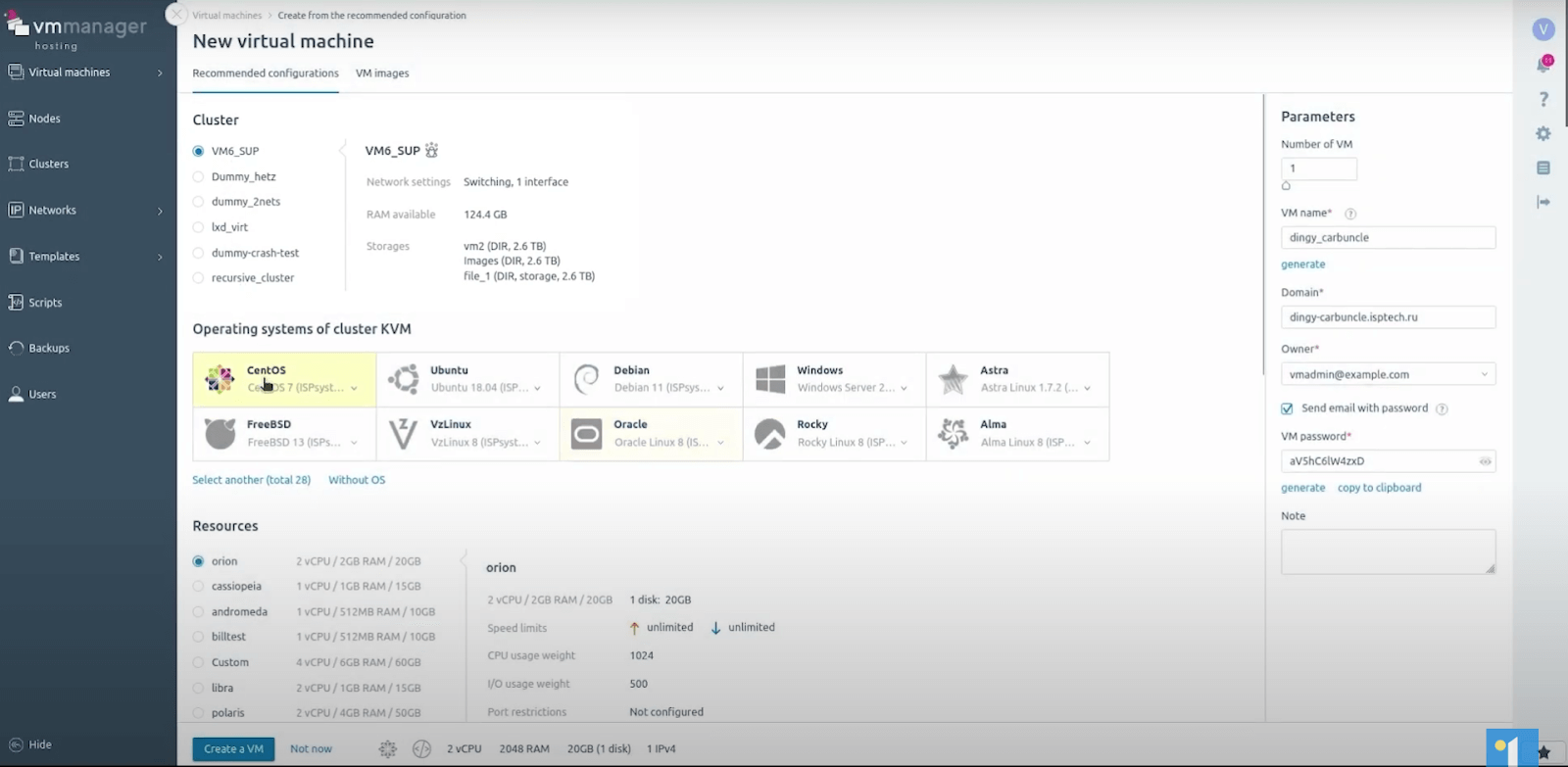
Task: Click the Hide sidebar icon
Action: coord(16,744)
